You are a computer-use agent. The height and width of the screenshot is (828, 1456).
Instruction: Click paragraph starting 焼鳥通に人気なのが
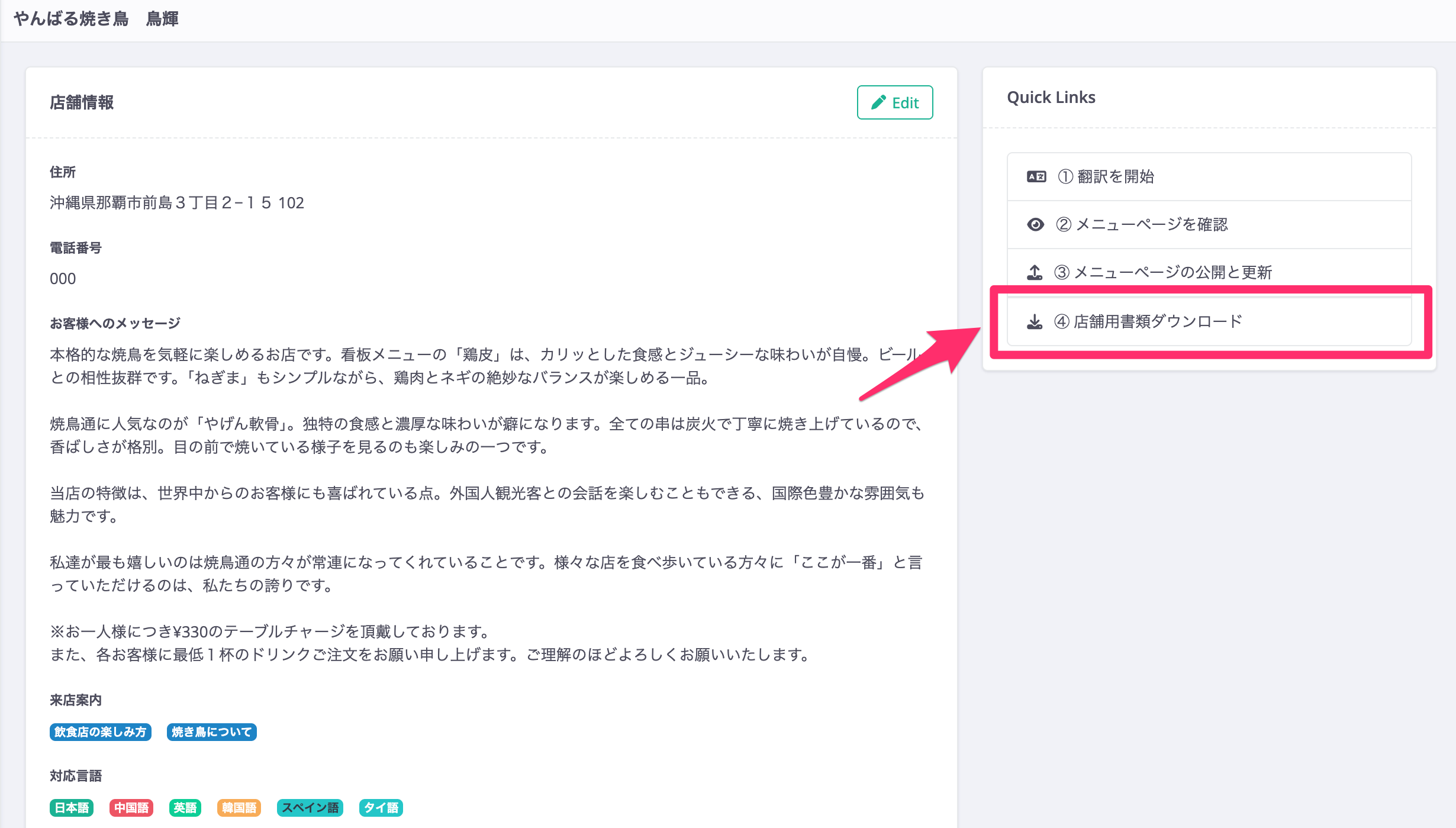tap(487, 435)
